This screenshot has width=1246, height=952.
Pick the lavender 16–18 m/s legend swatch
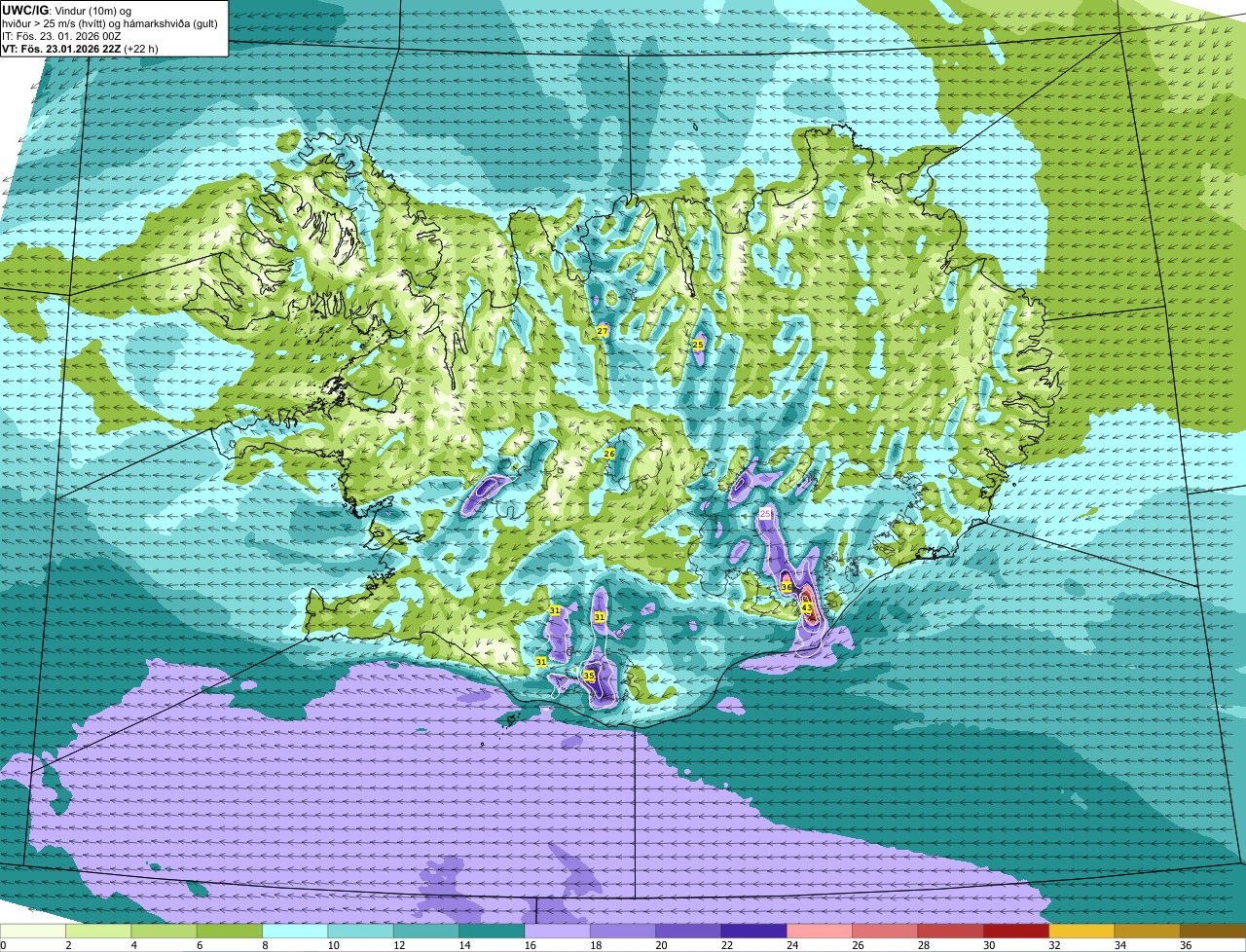(557, 931)
